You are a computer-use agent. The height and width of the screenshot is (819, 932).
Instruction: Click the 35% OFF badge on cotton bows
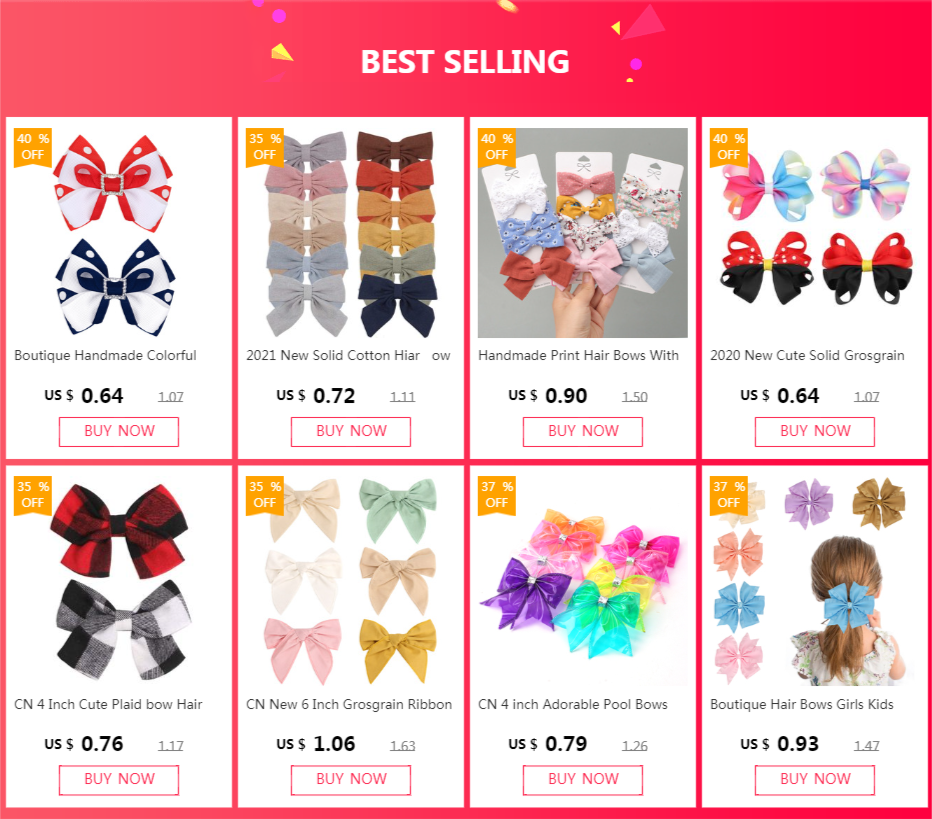pos(265,147)
